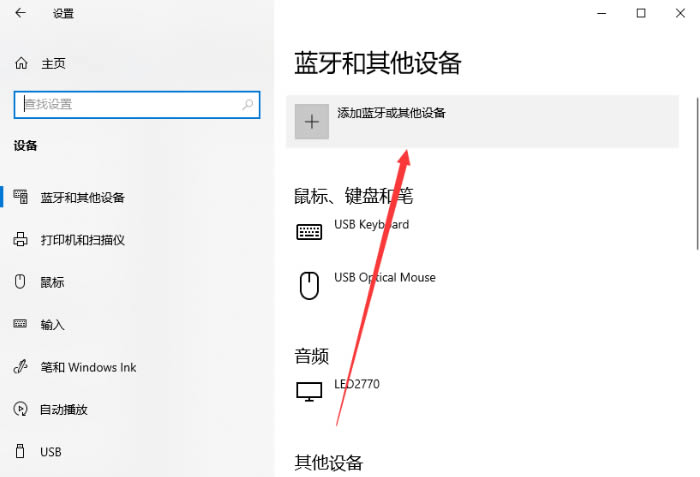Select the 鼠标 mouse sidebar icon

pos(20,281)
